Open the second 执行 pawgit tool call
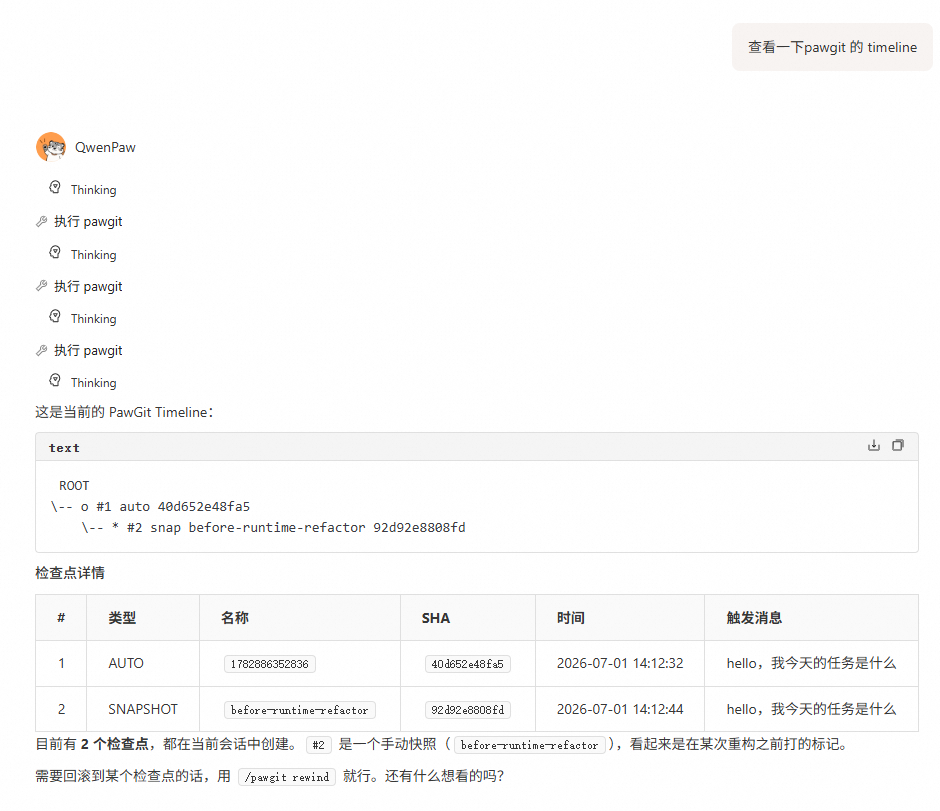 [79, 287]
